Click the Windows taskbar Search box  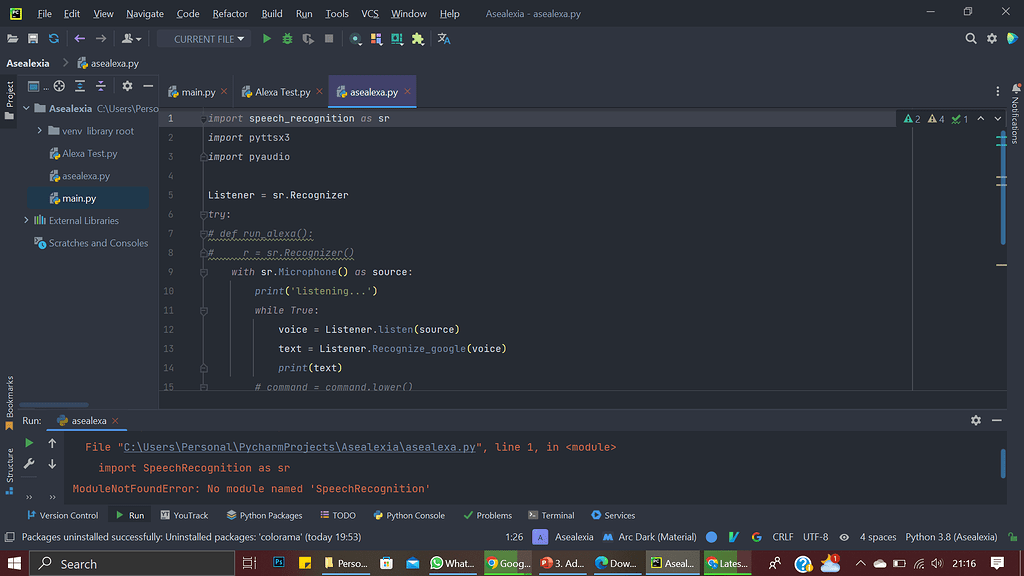point(133,563)
